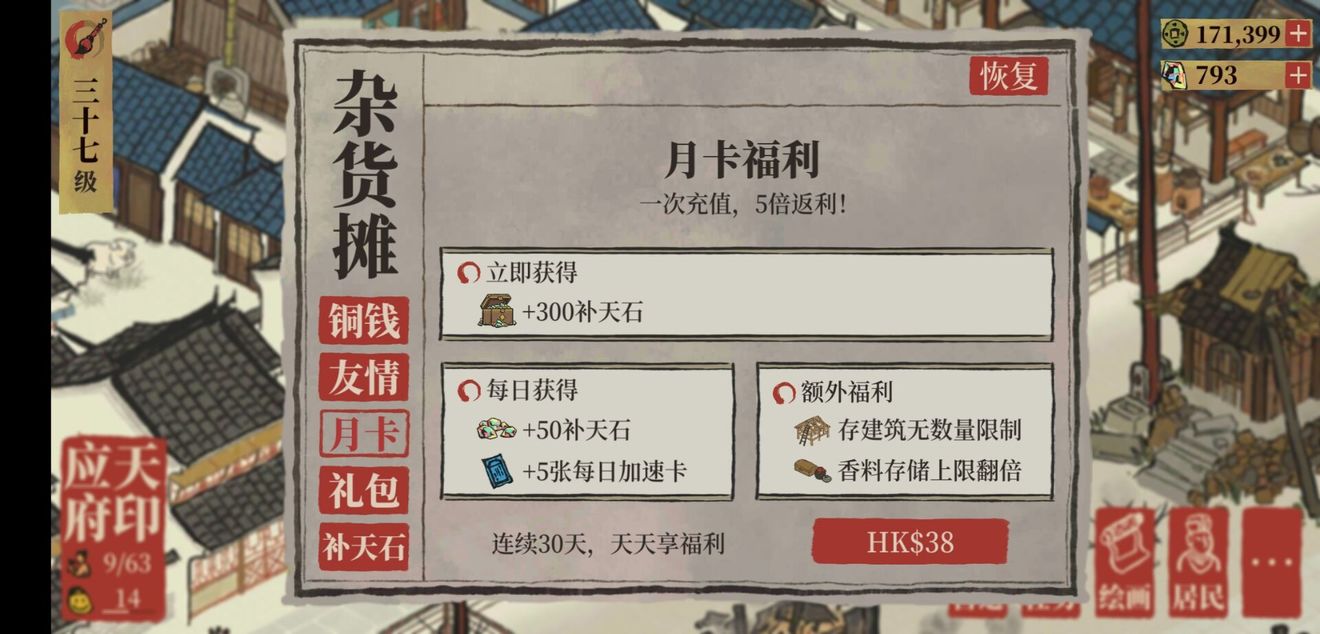Click the 恢复 restore button
The width and height of the screenshot is (1320, 634).
(x=1009, y=76)
